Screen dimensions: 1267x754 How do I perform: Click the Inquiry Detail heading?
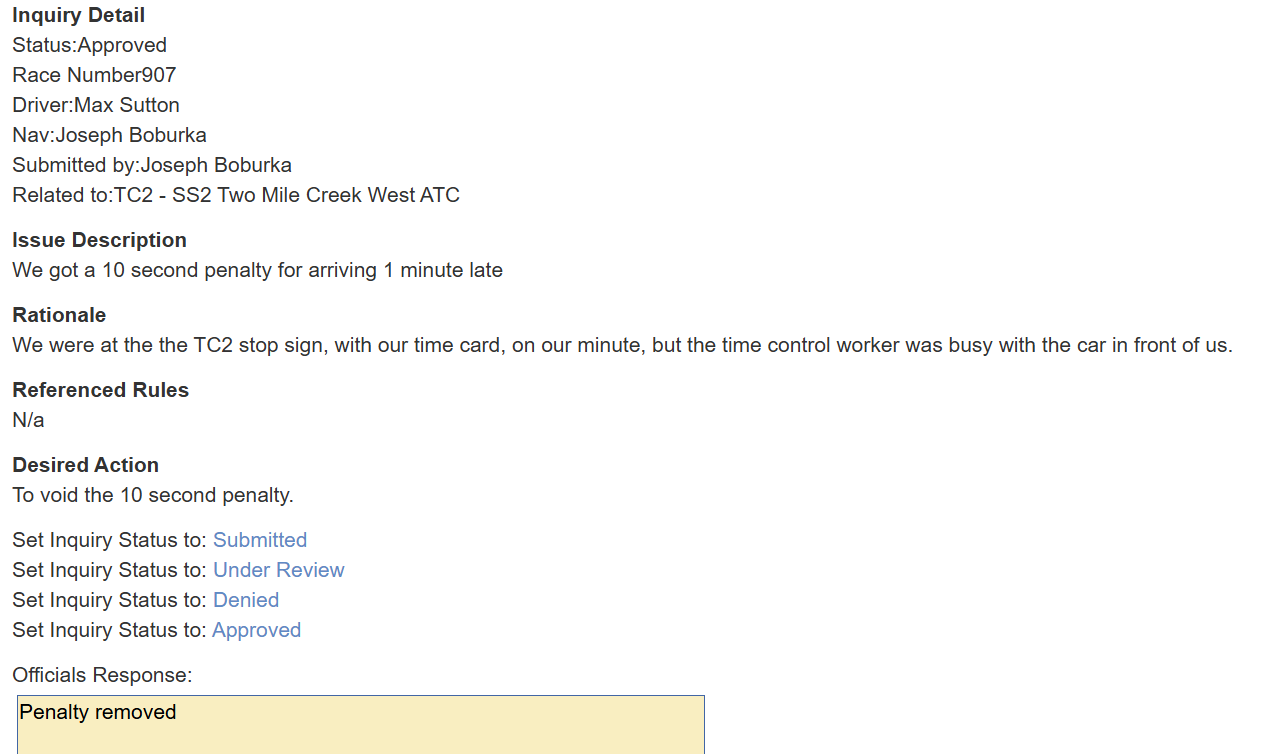tap(78, 15)
